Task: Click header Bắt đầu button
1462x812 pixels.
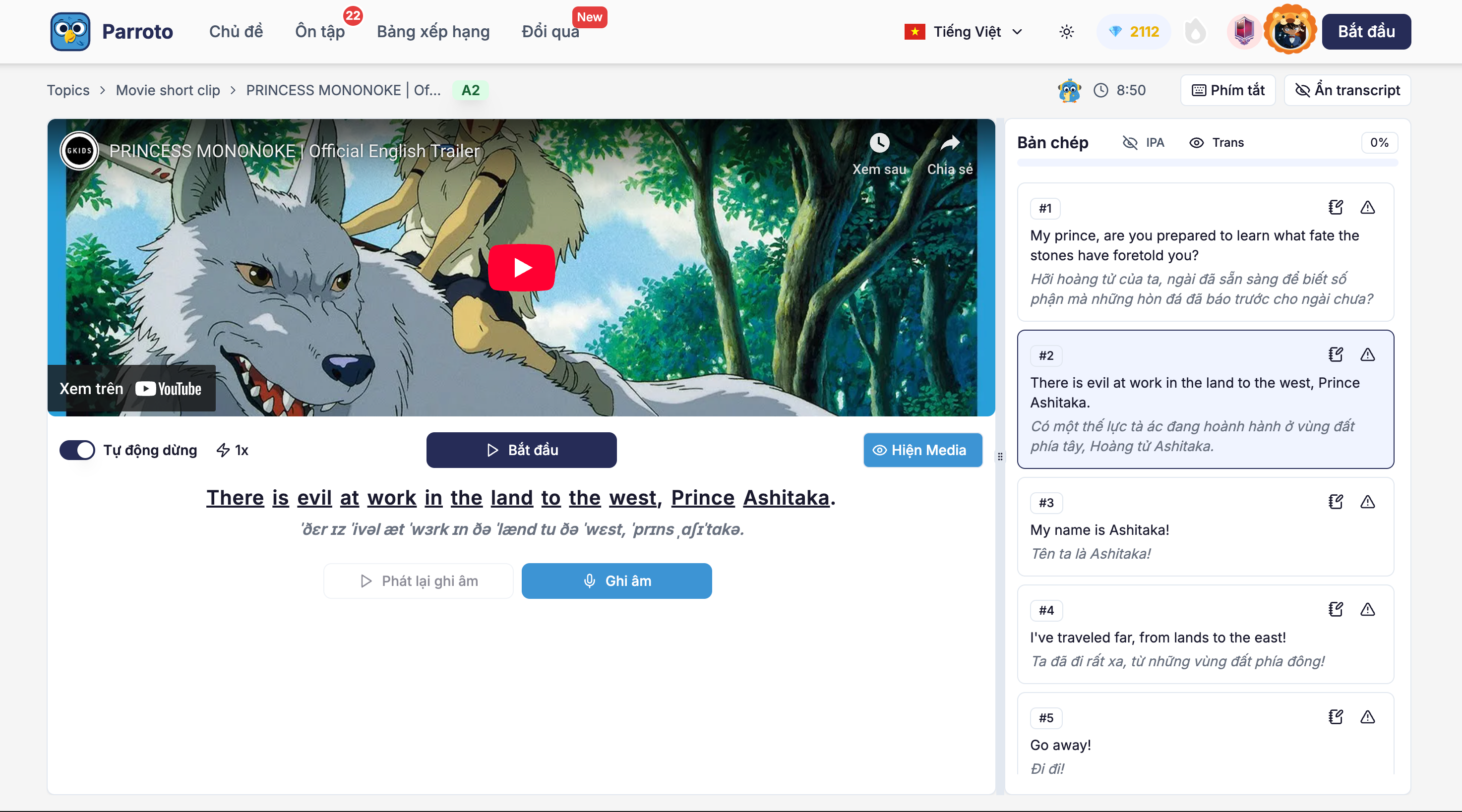Action: point(1366,32)
